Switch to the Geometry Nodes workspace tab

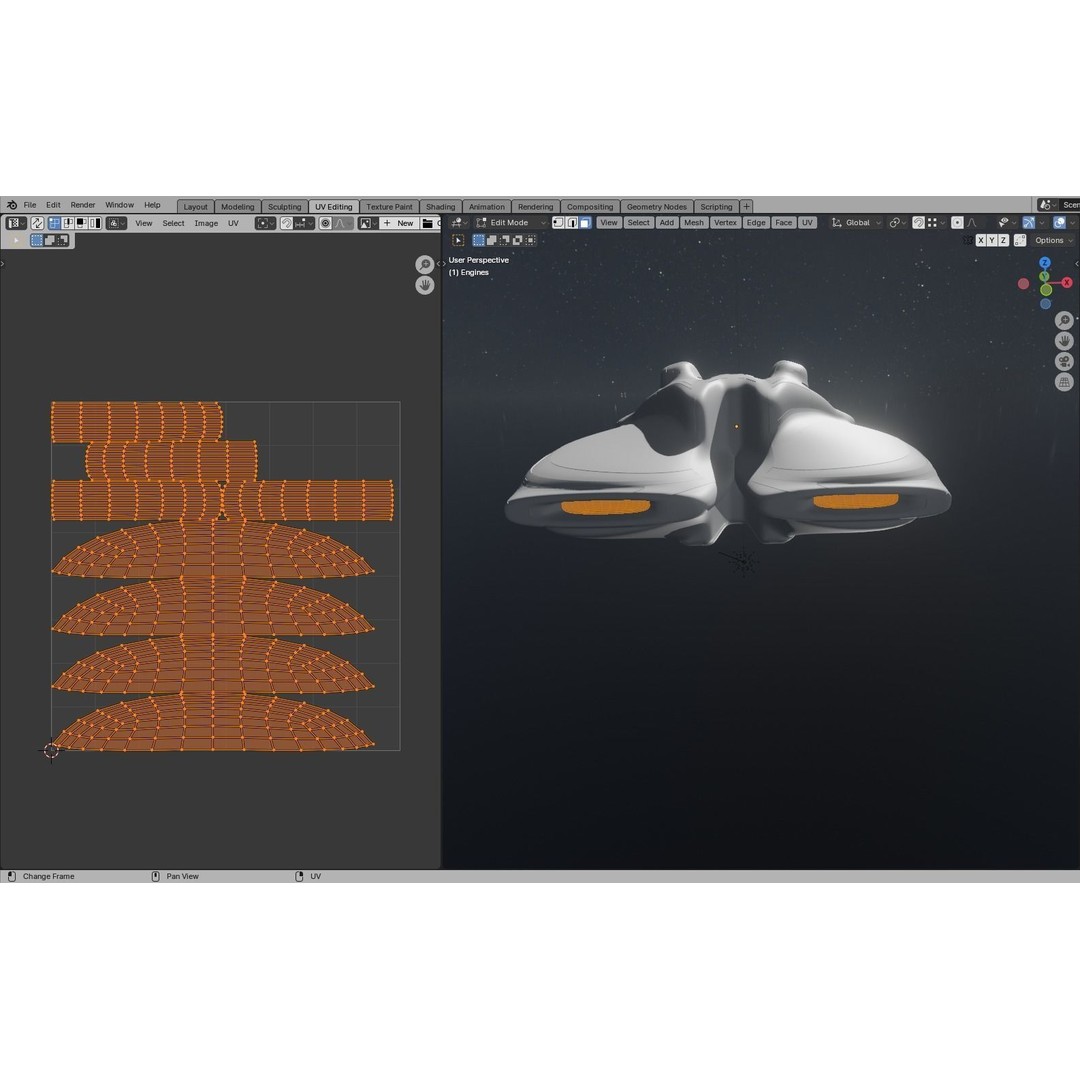[x=656, y=207]
